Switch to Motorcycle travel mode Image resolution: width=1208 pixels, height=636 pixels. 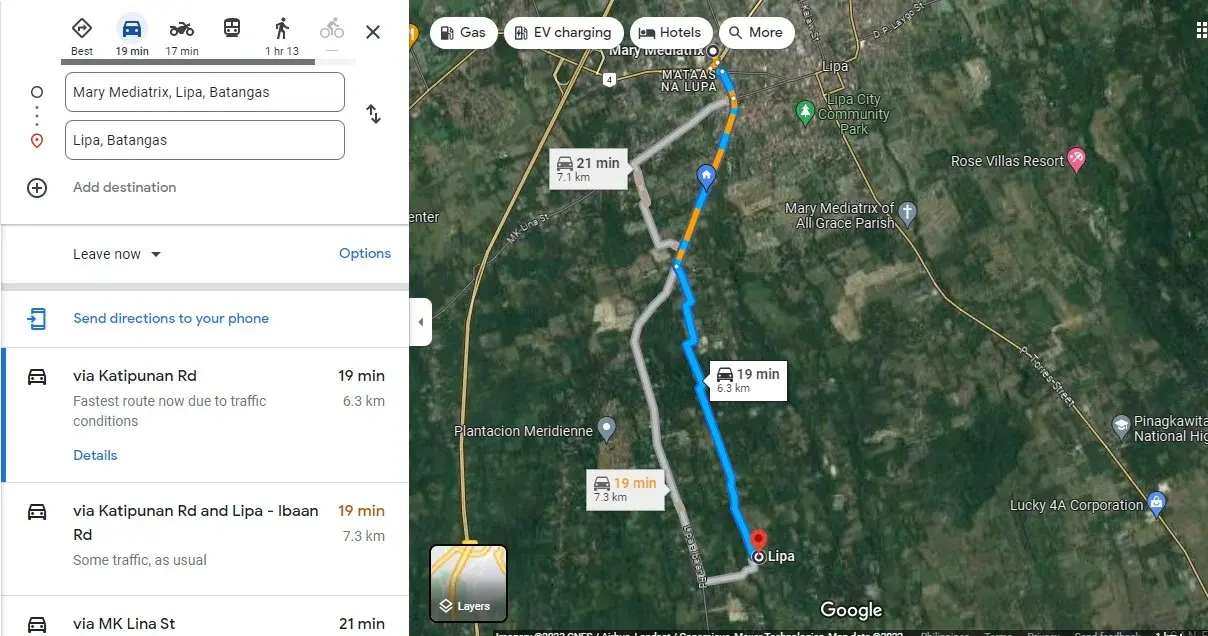point(182,36)
